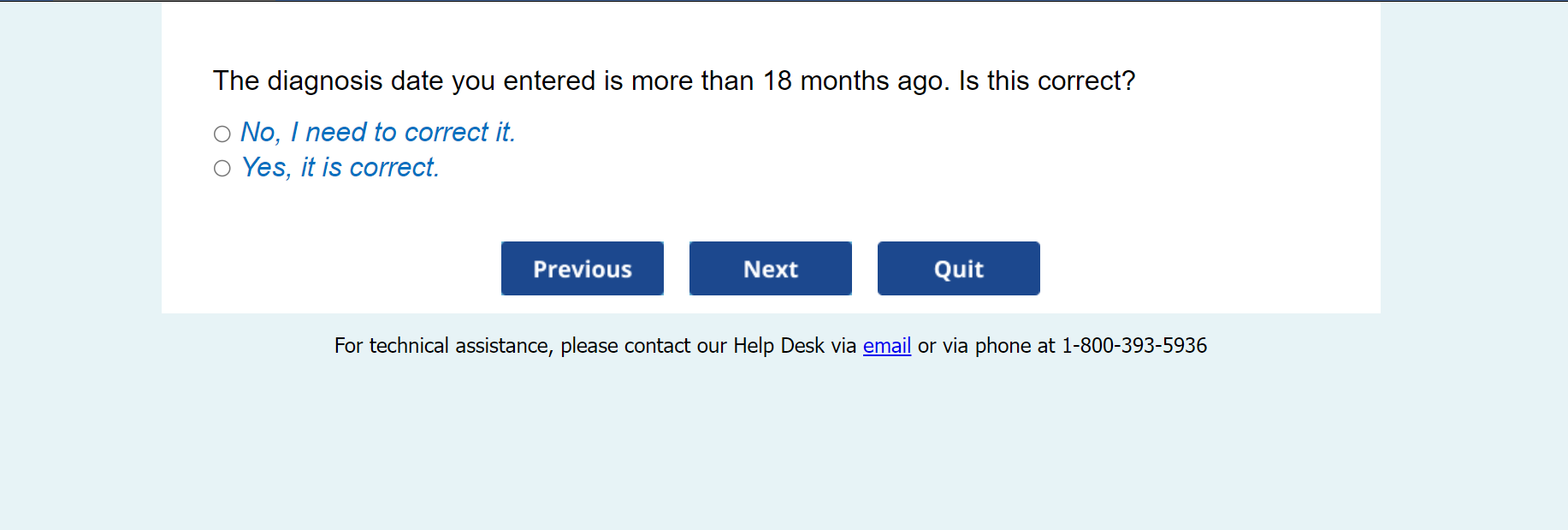Click the word "No" in the first option
This screenshot has height=530, width=1568.
260,133
